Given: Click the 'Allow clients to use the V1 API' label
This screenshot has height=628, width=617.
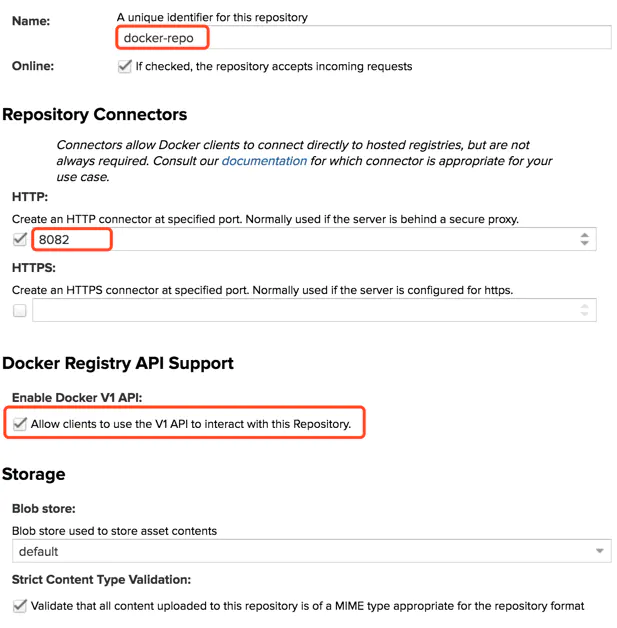Looking at the screenshot, I should 191,424.
